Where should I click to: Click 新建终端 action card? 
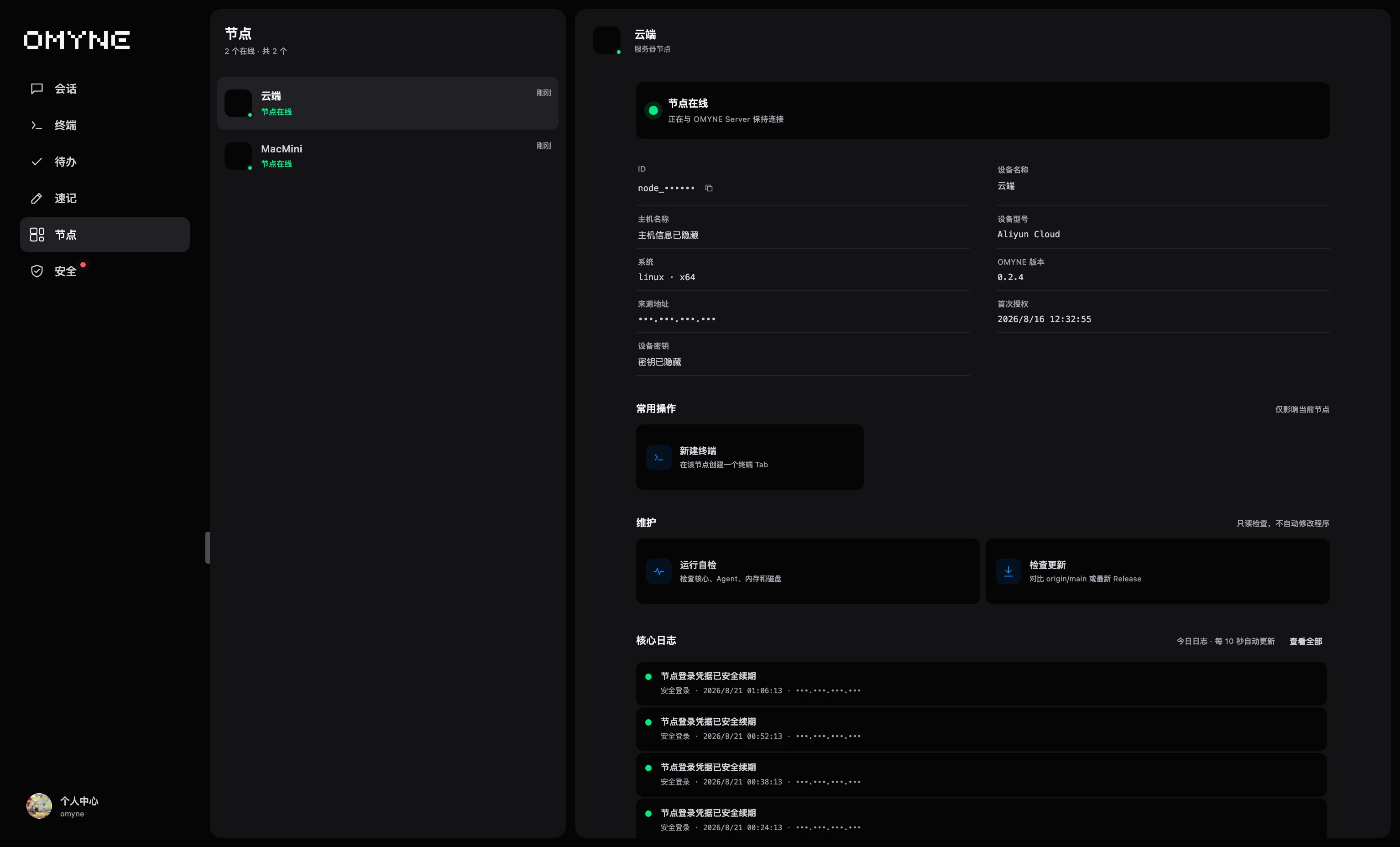click(749, 457)
